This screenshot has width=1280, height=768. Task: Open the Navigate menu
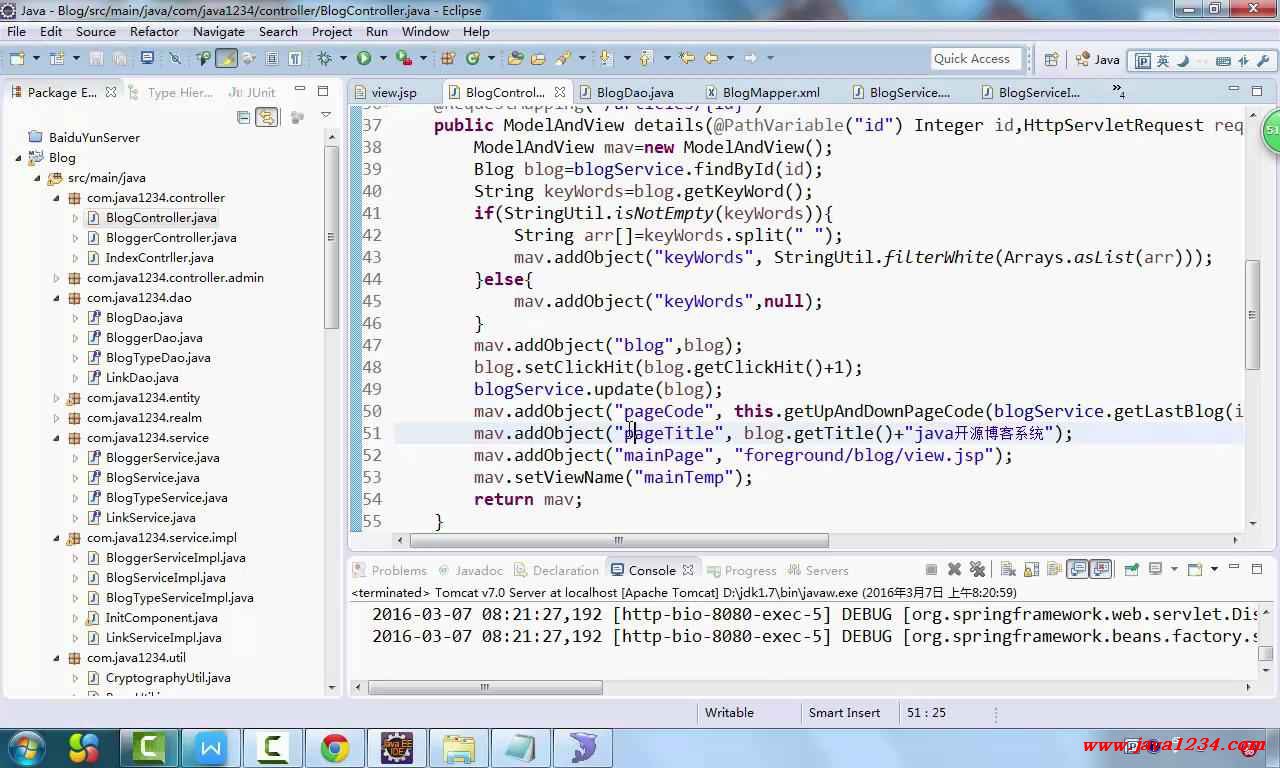(218, 31)
